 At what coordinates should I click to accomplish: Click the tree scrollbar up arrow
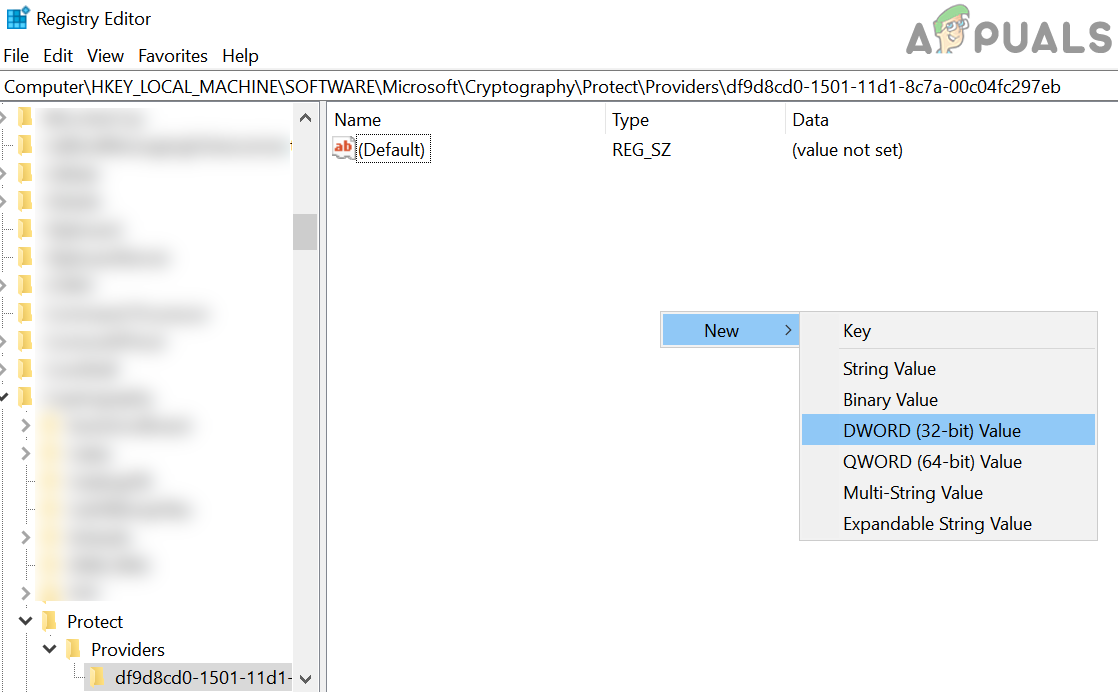coord(305,118)
